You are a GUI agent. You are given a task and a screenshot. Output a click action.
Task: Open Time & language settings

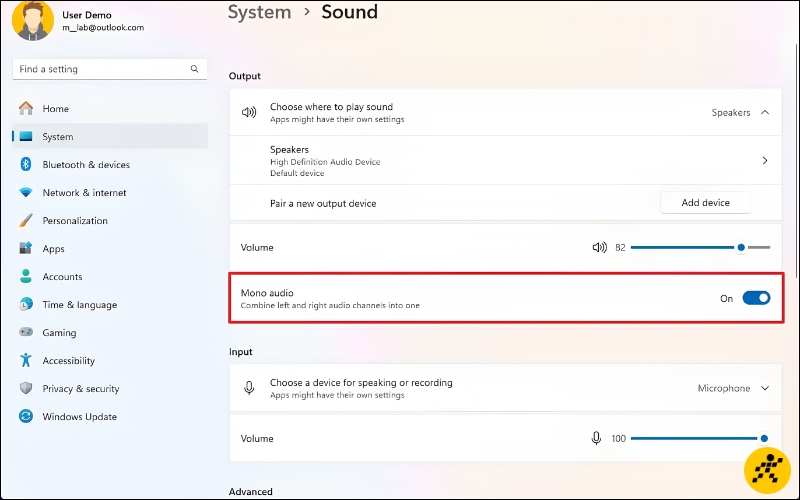point(110,305)
